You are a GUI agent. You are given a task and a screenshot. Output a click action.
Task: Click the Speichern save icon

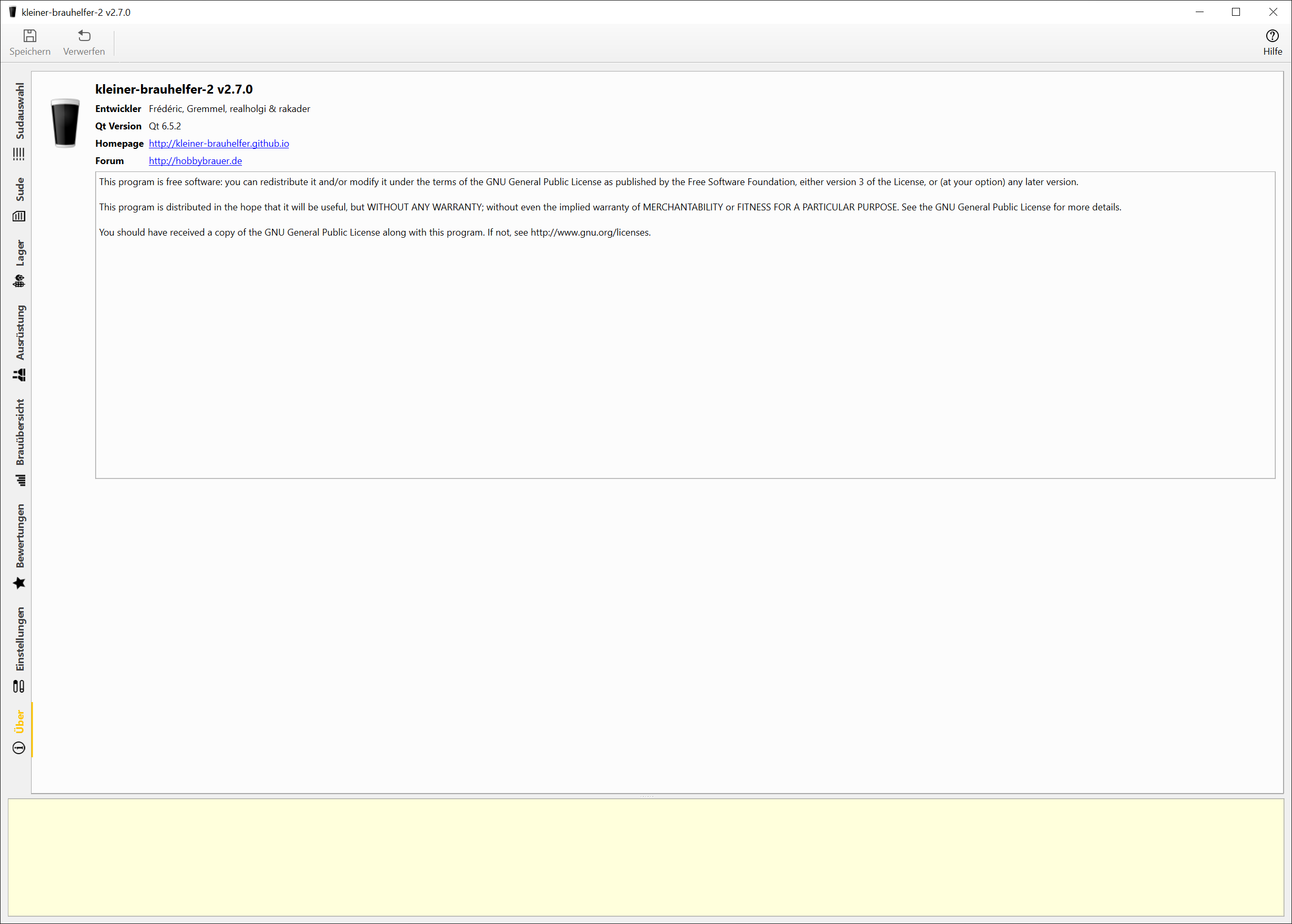(x=29, y=36)
